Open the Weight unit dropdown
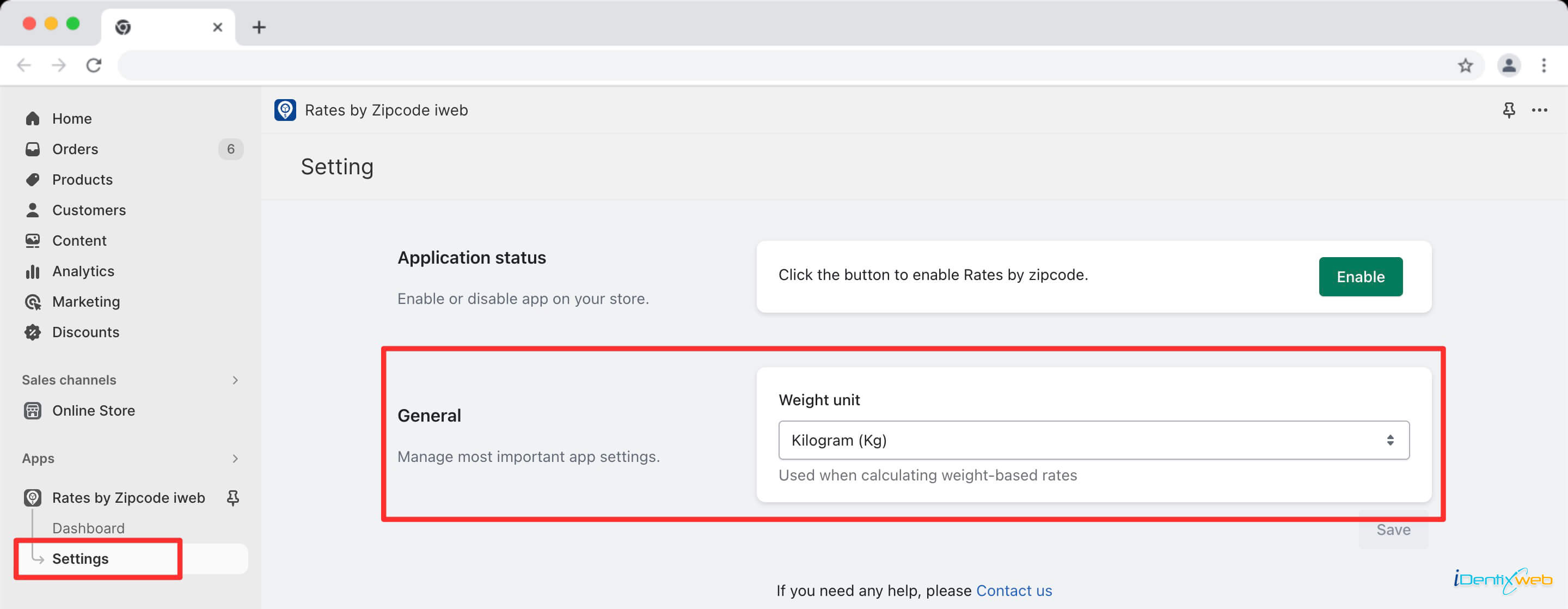Viewport: 1568px width, 609px height. [1094, 440]
